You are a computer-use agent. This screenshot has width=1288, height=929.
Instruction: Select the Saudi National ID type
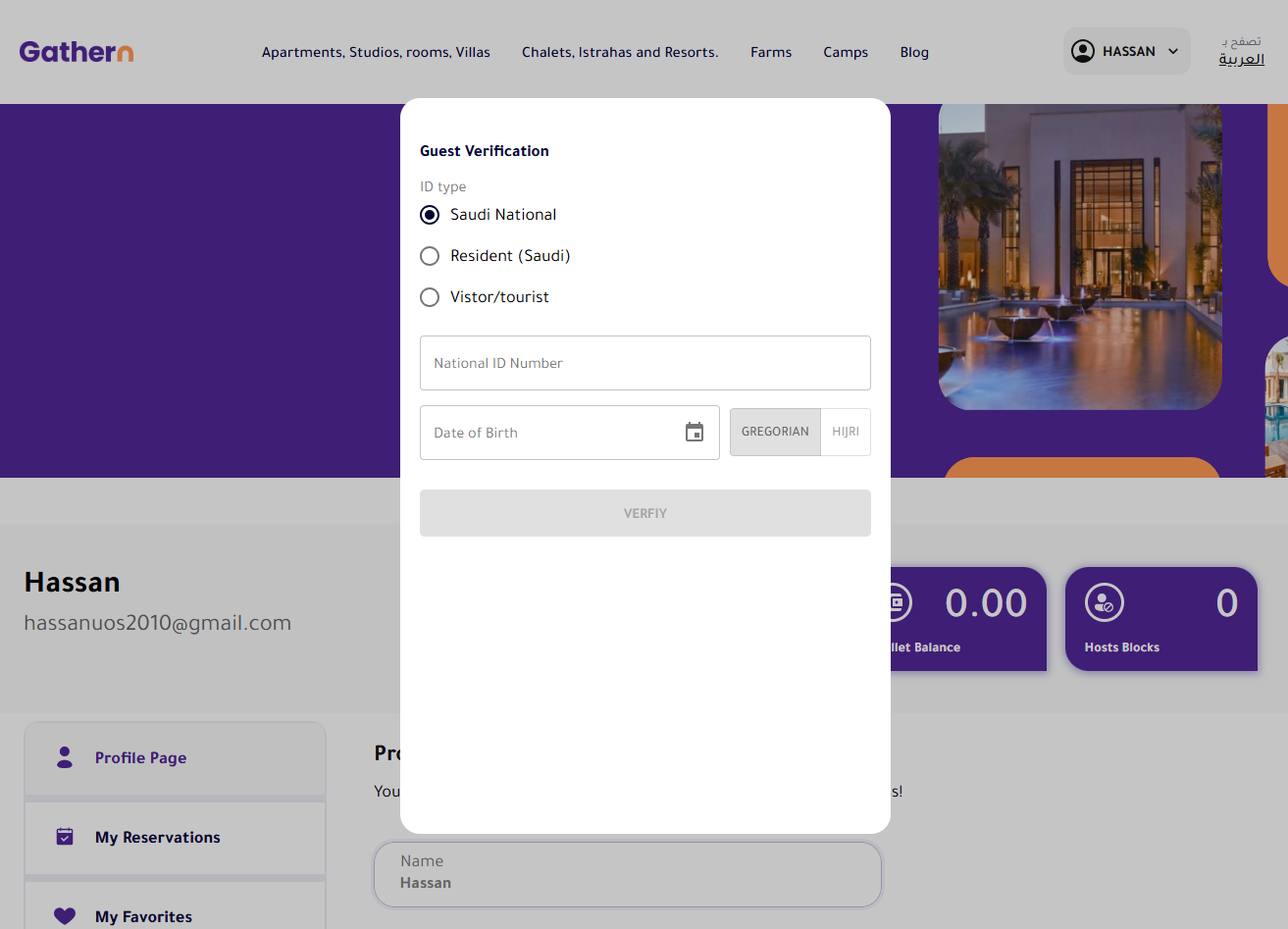pyautogui.click(x=430, y=215)
